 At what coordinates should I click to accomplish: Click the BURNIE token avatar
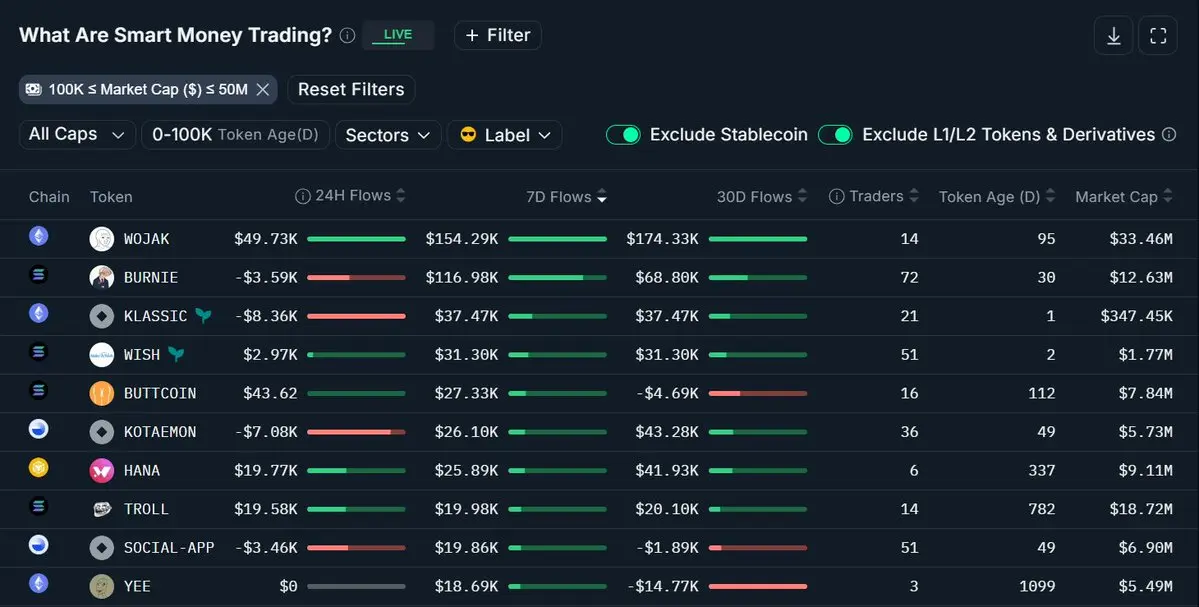click(x=102, y=277)
